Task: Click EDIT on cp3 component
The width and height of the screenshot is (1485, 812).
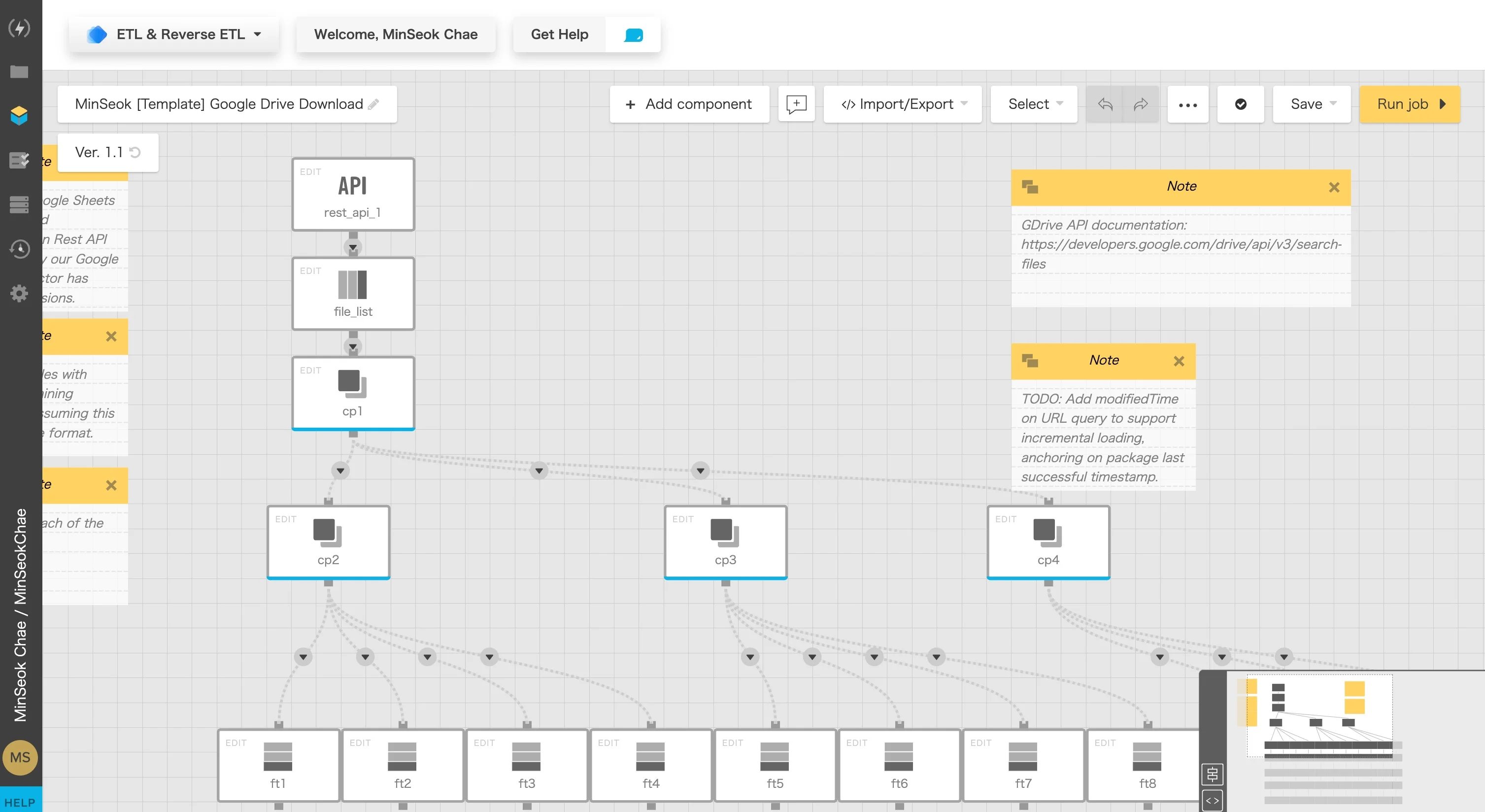Action: tap(683, 519)
